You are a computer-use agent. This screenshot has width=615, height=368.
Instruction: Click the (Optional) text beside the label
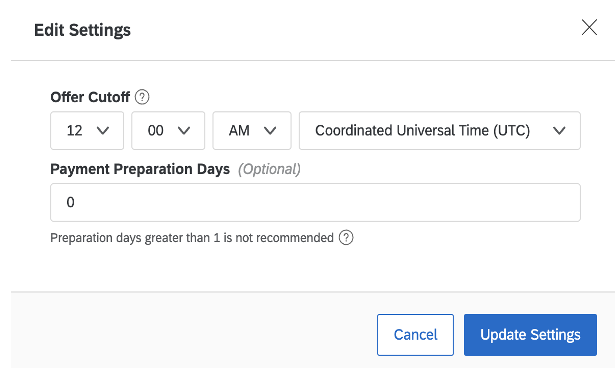click(x=269, y=169)
